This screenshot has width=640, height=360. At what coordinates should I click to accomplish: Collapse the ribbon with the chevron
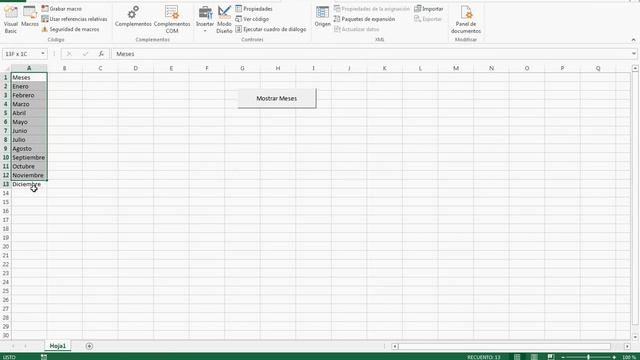pyautogui.click(x=633, y=40)
